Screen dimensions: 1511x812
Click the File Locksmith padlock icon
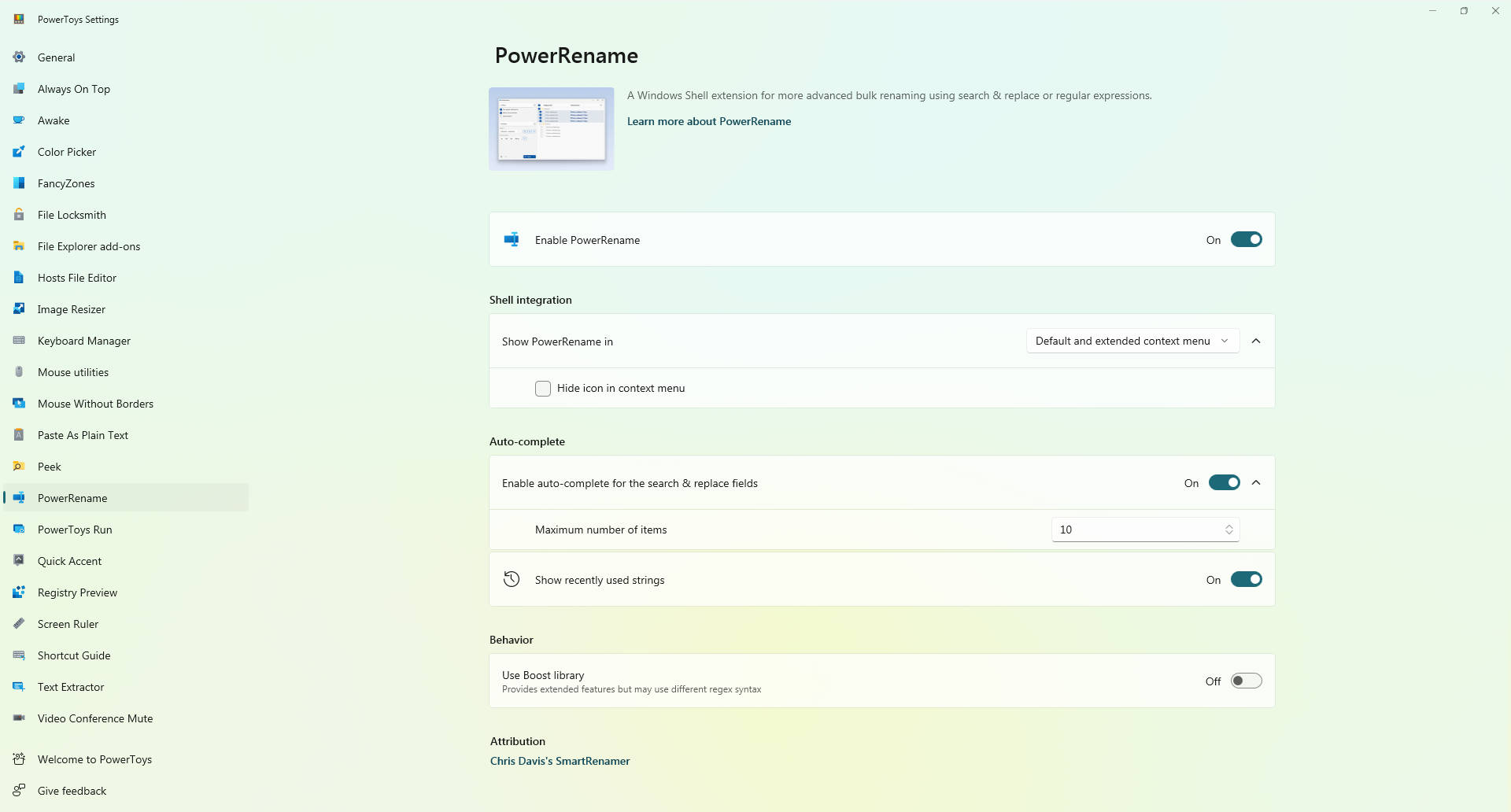[x=19, y=215]
